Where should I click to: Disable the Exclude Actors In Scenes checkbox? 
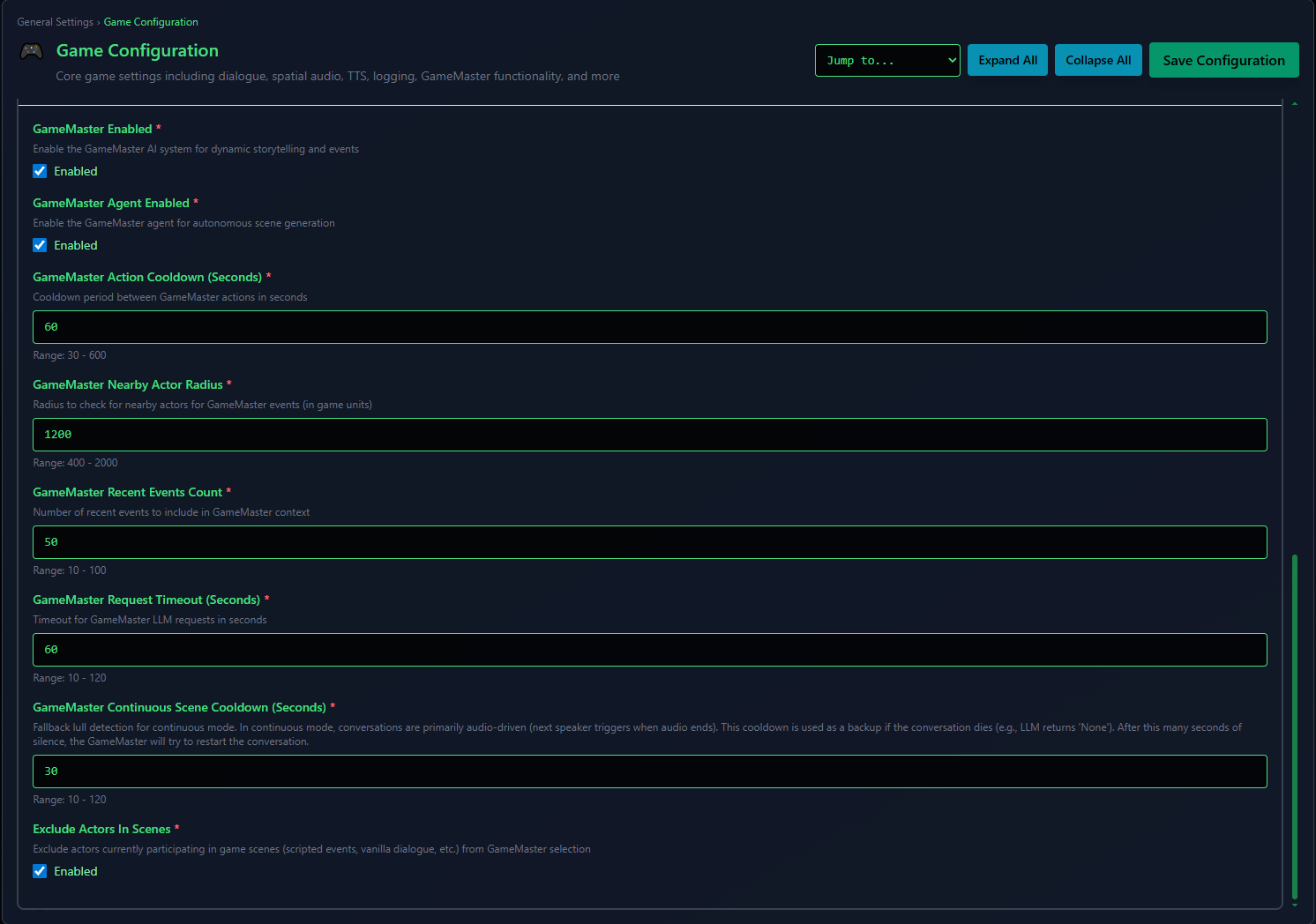(40, 871)
